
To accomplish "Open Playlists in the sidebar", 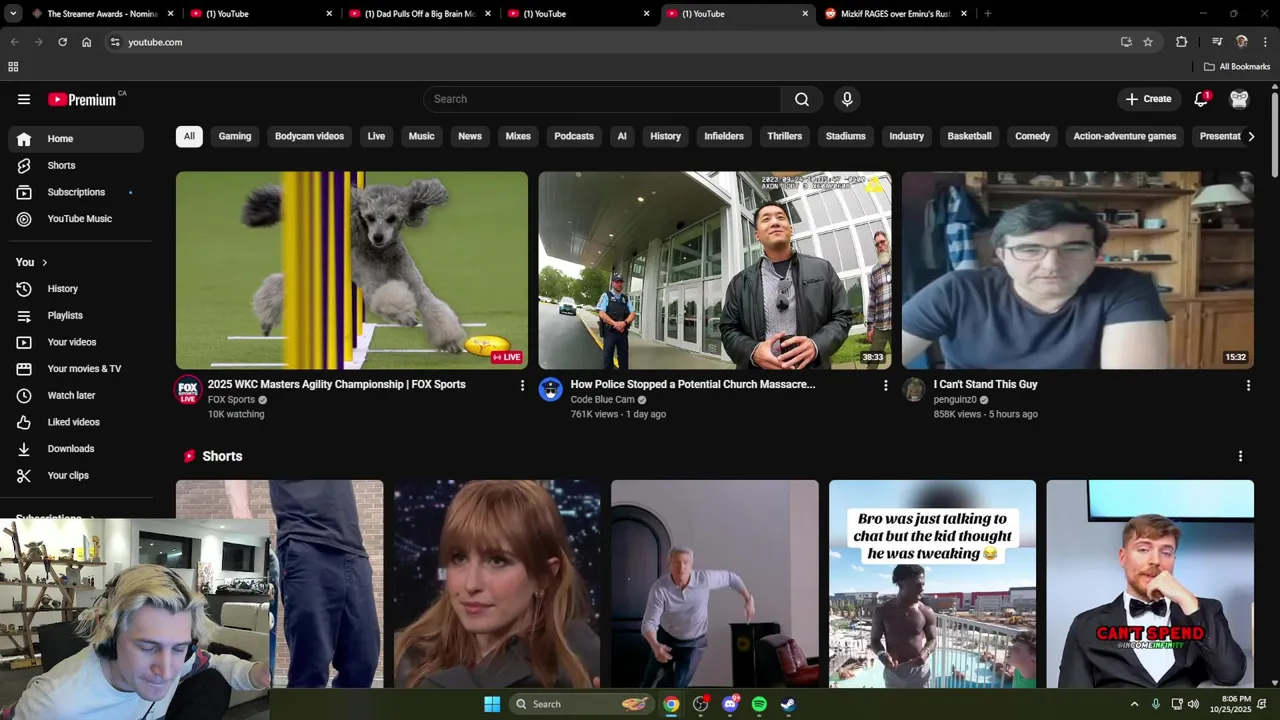I will tap(75, 315).
